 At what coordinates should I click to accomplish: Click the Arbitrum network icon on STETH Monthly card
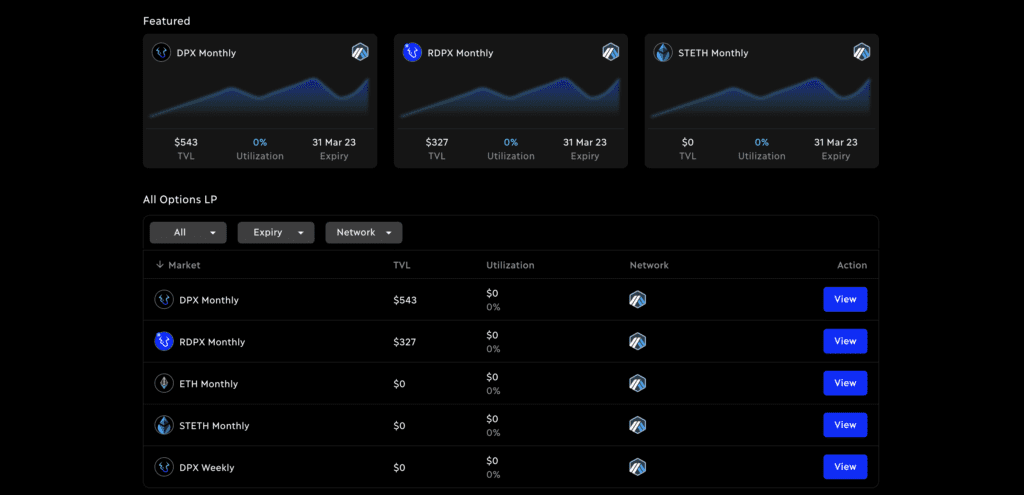point(862,52)
